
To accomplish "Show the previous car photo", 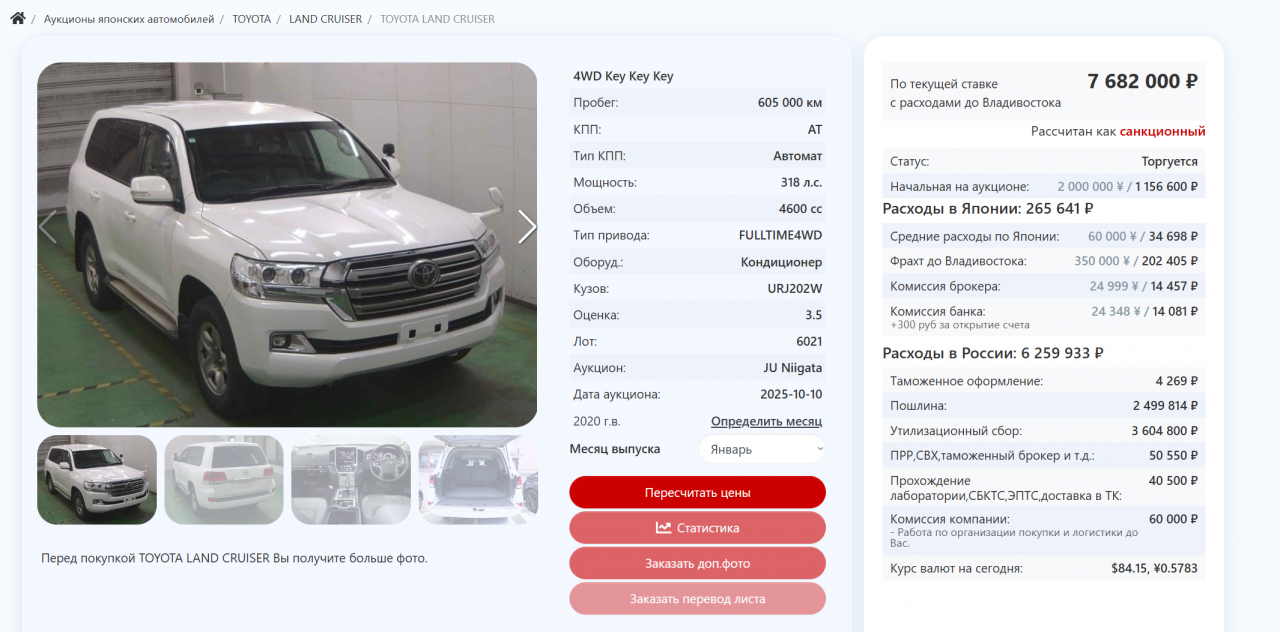I will (48, 227).
